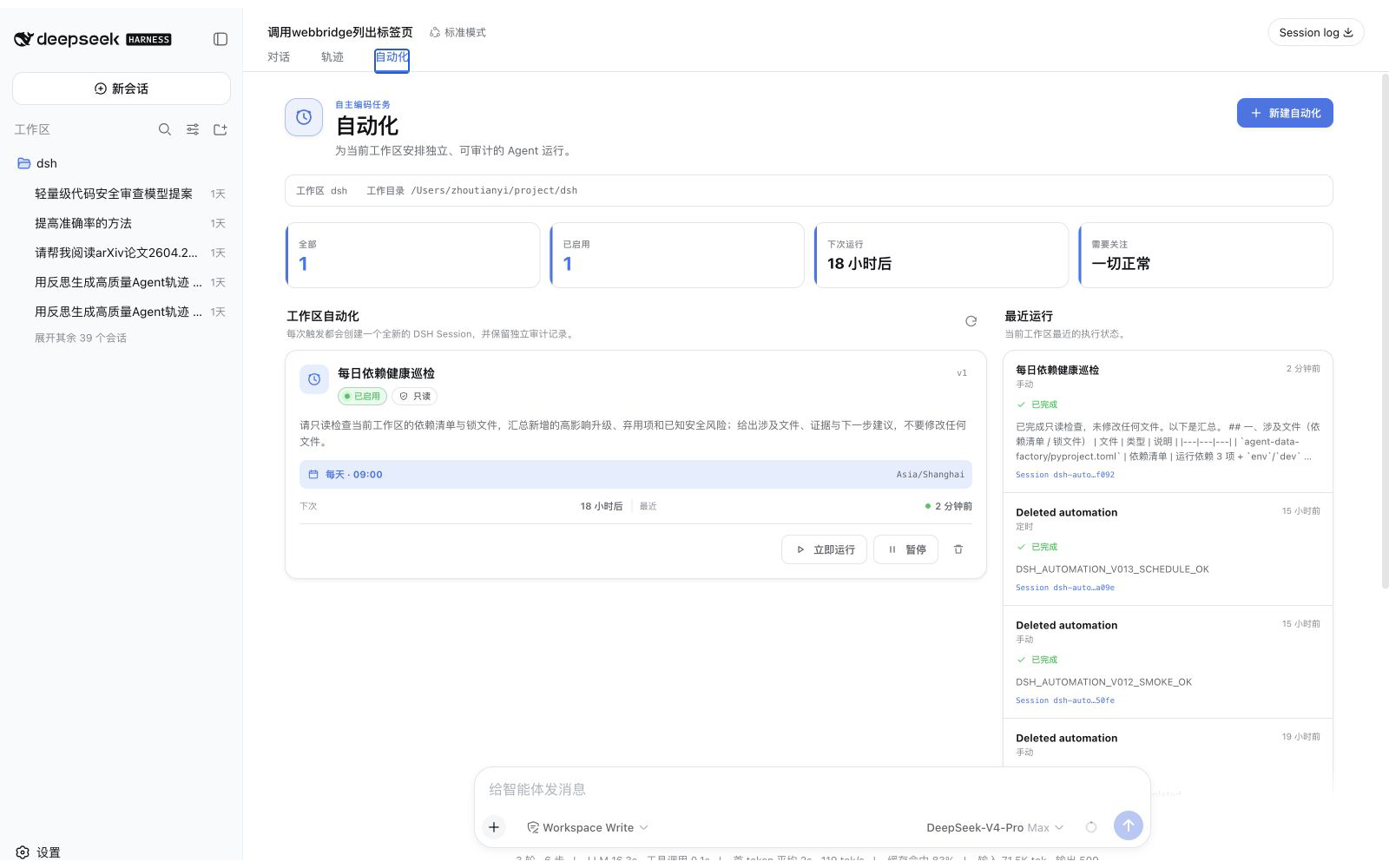Viewport: 1389px width, 868px height.
Task: Refresh the workspace automation list
Action: click(x=971, y=321)
